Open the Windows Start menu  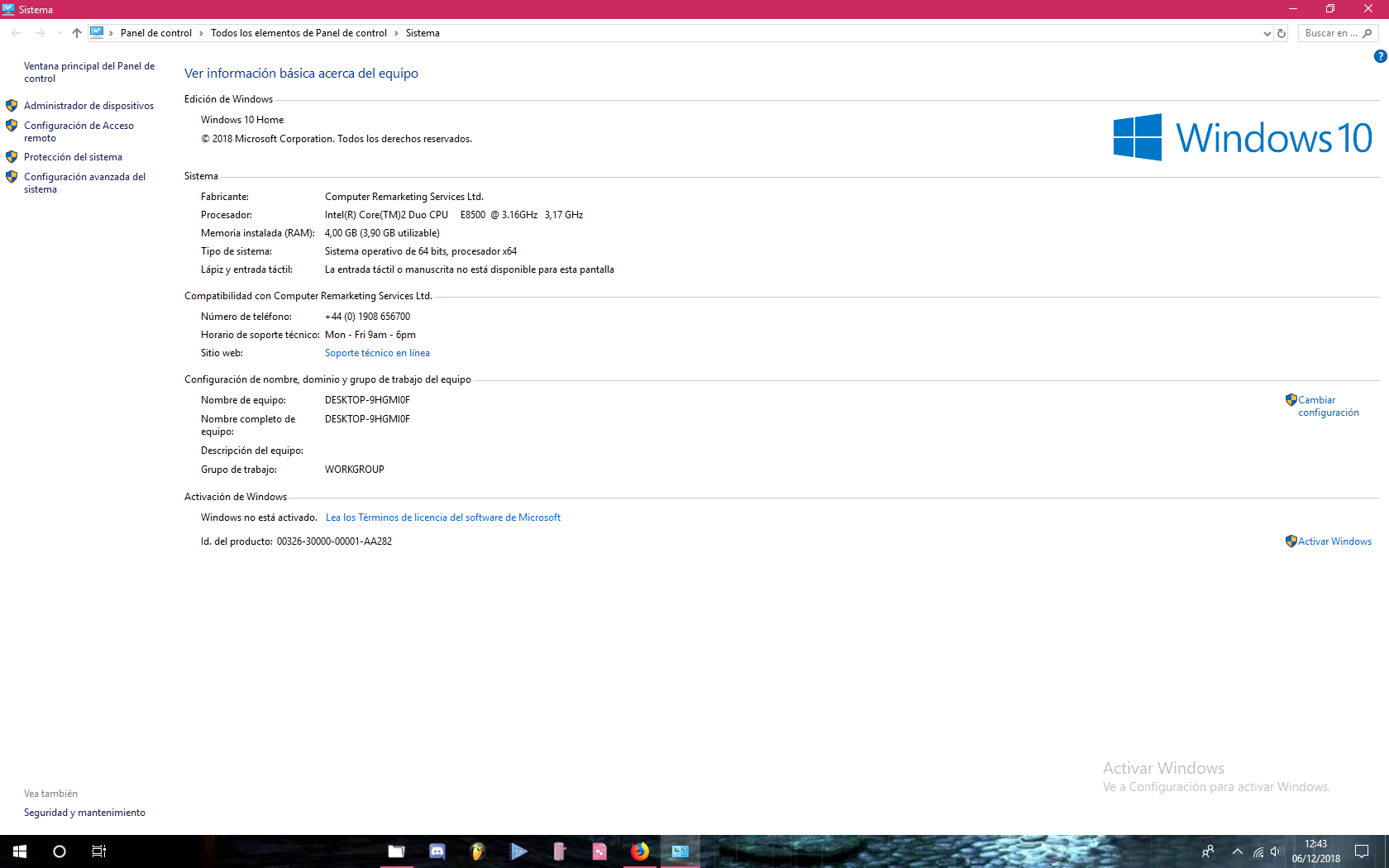tap(20, 851)
